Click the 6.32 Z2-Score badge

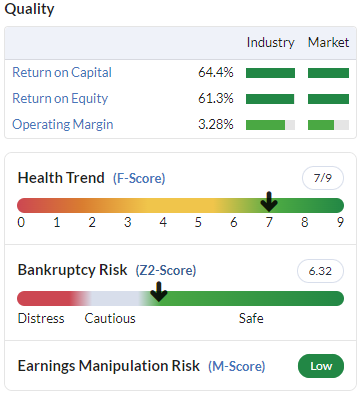(320, 271)
